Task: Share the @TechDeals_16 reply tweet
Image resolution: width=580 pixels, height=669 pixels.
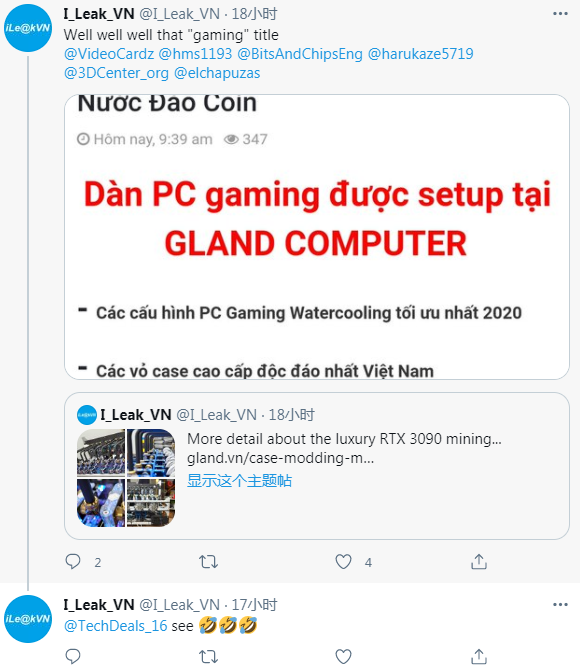Action: (479, 656)
